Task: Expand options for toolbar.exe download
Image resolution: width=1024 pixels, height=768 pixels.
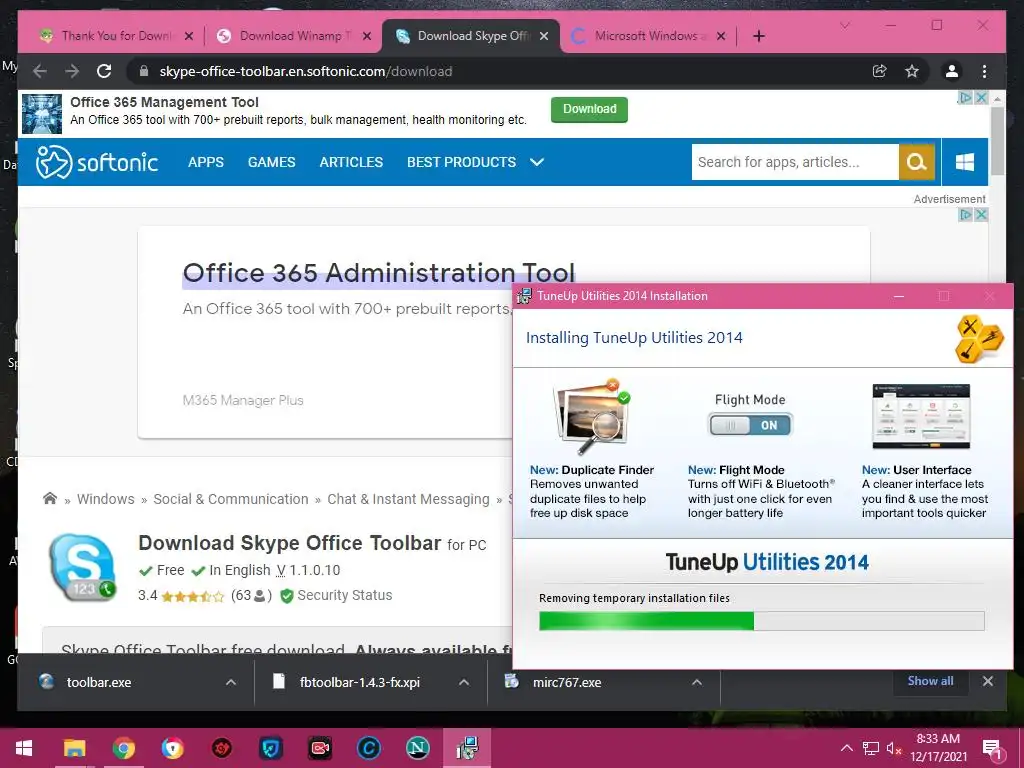Action: pyautogui.click(x=231, y=682)
